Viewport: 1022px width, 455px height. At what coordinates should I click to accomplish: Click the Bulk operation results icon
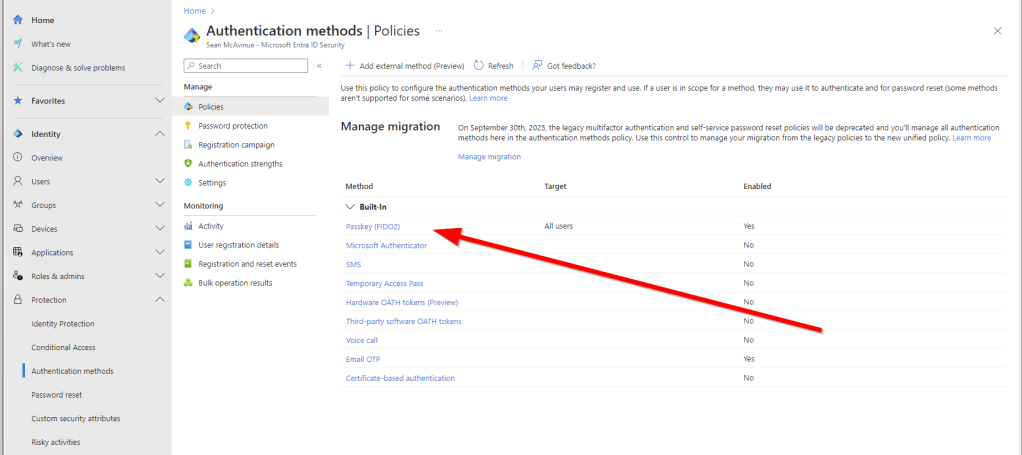click(x=188, y=283)
